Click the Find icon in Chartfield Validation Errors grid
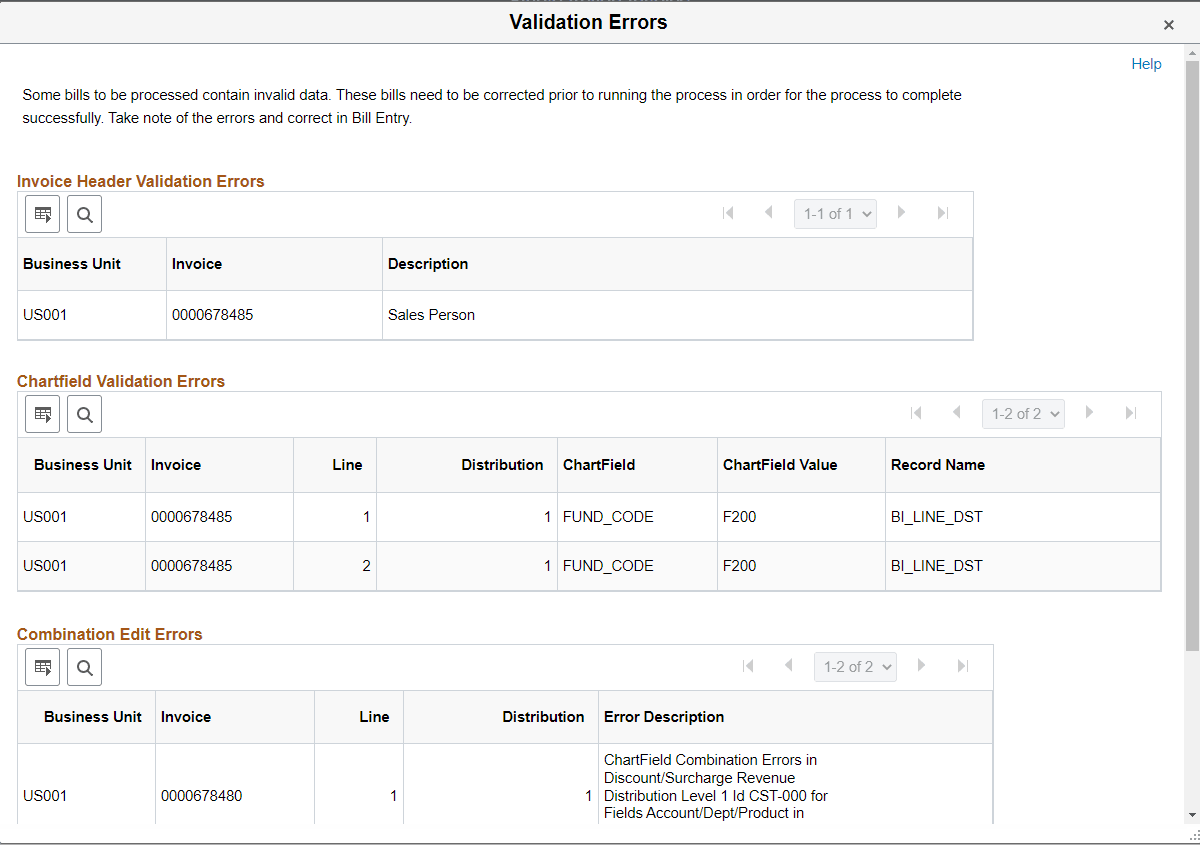 tap(84, 413)
